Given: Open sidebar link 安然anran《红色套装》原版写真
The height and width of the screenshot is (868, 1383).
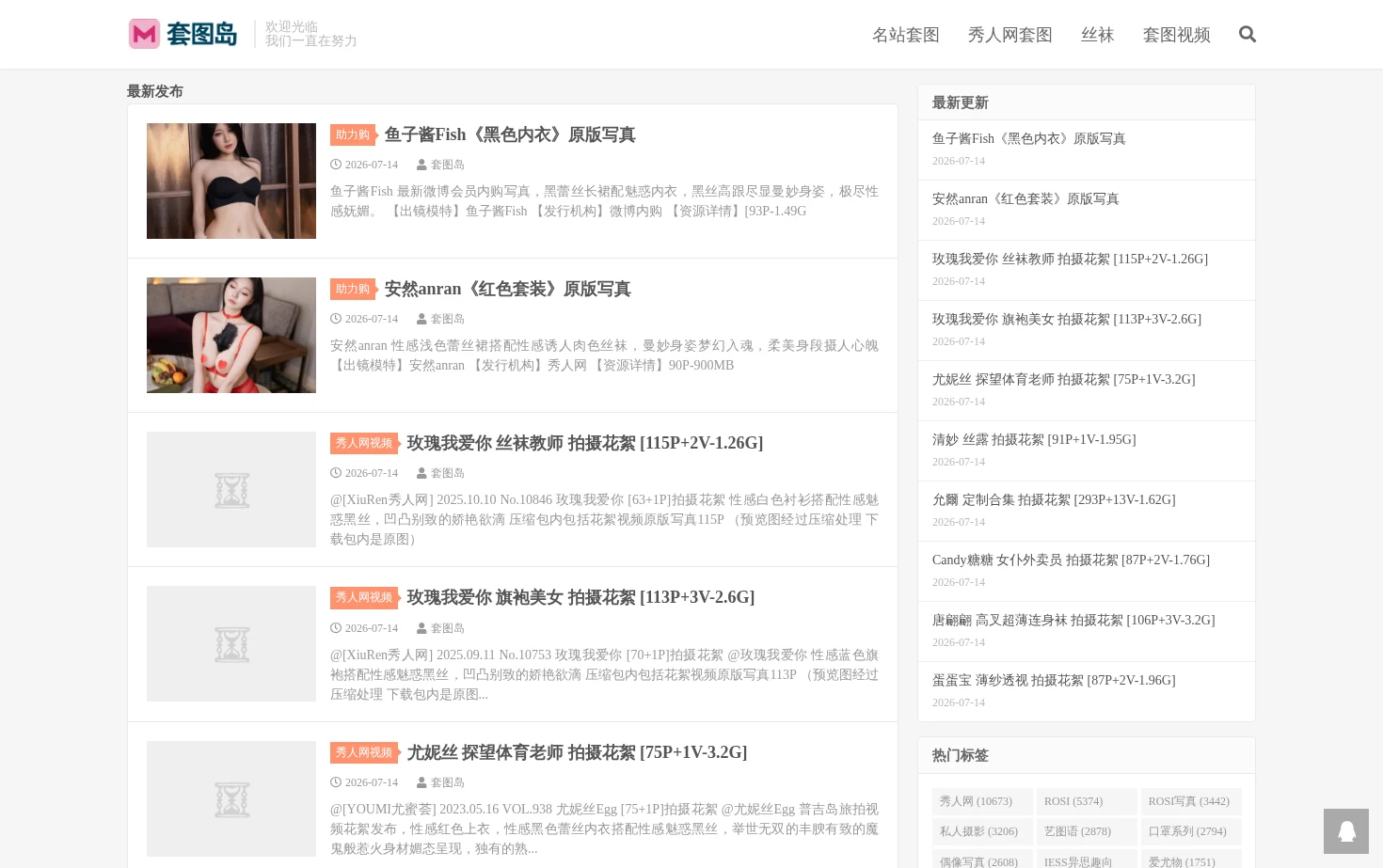Looking at the screenshot, I should [x=1025, y=198].
